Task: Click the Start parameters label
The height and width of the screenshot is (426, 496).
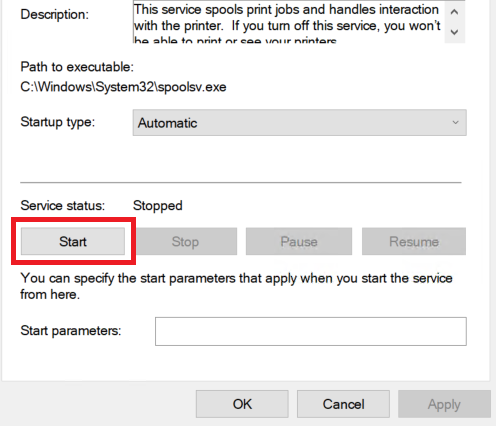Action: pos(71,331)
